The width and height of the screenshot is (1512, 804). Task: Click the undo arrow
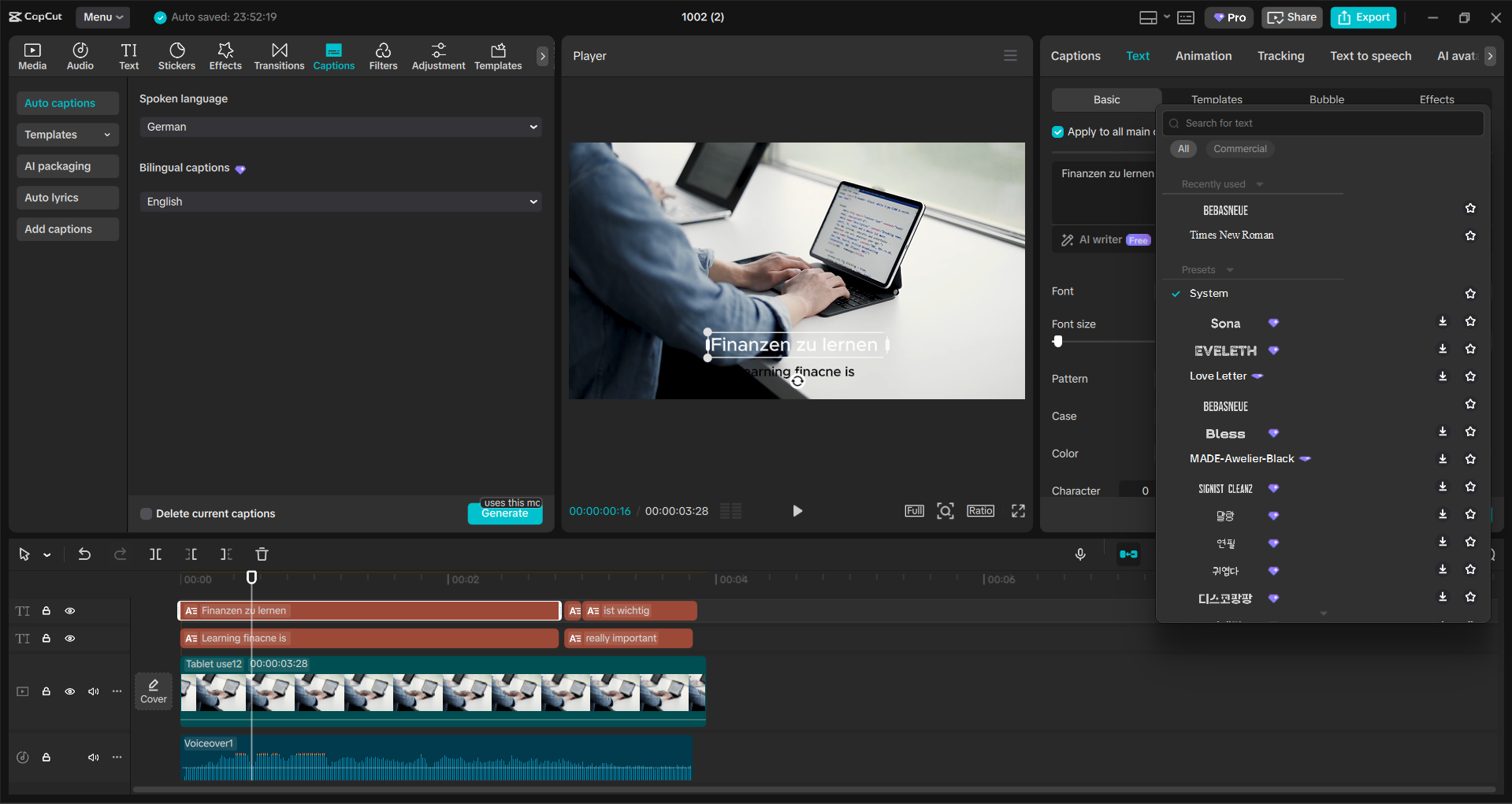pos(84,554)
